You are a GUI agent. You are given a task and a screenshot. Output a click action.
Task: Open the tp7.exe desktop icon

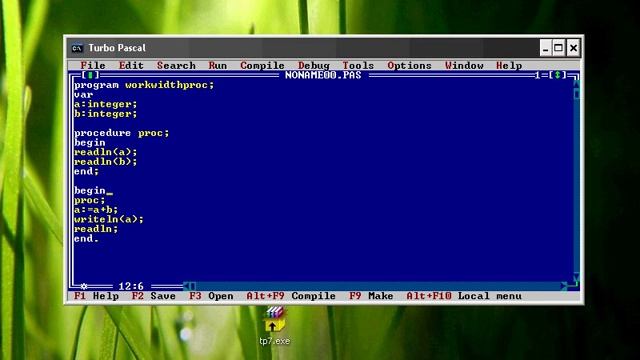point(274,326)
